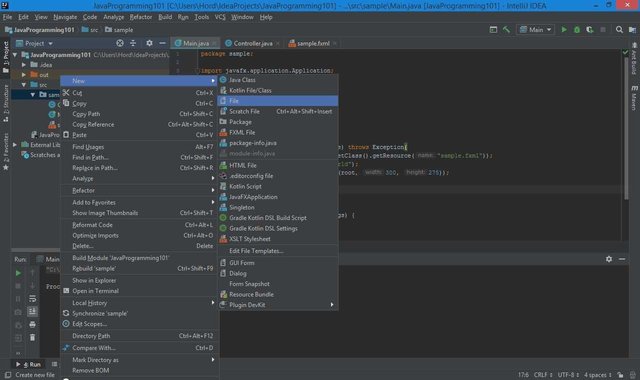The height and width of the screenshot is (380, 640).
Task: Run the Main configuration with green play button
Action: point(564,30)
